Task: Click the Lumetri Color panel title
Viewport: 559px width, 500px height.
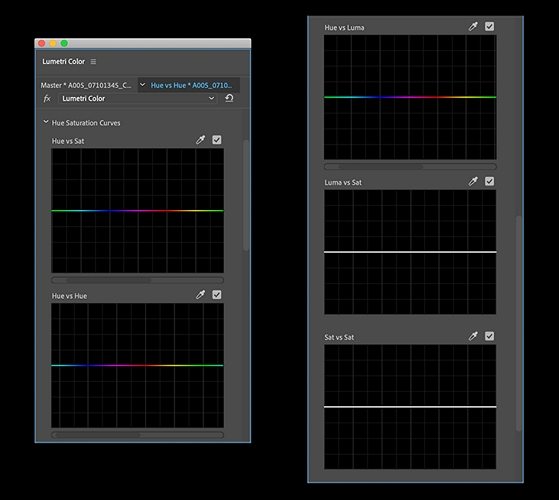Action: coord(63,61)
